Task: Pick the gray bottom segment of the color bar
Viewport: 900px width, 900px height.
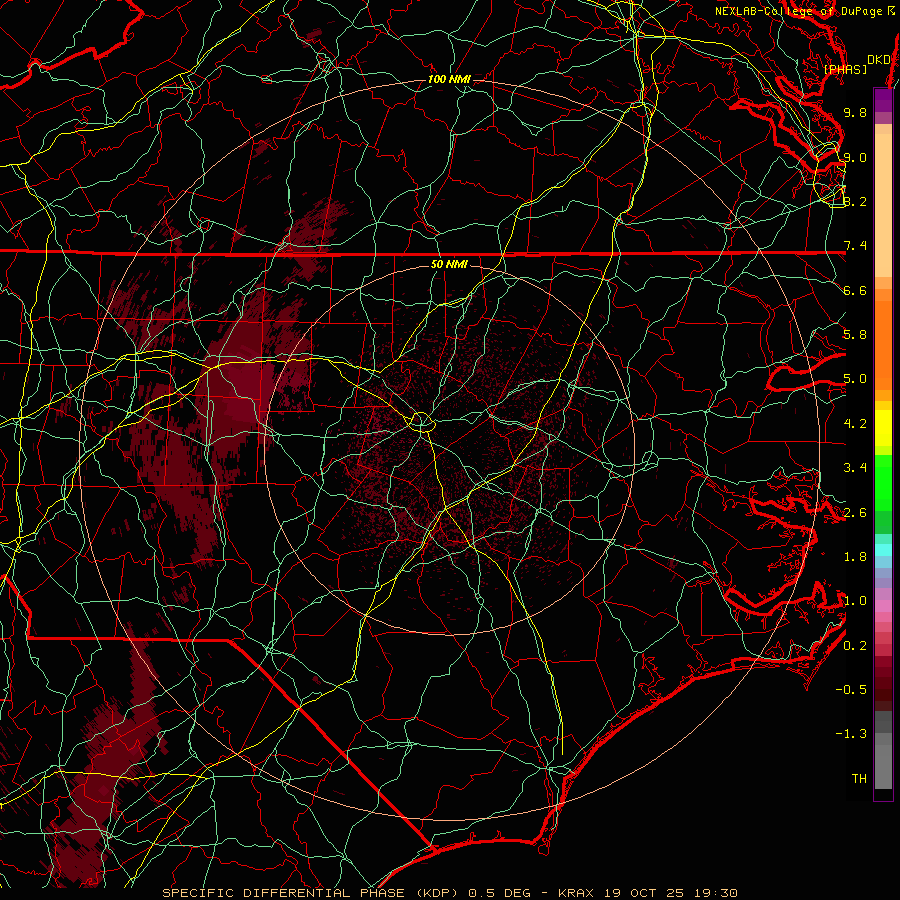Action: click(883, 766)
